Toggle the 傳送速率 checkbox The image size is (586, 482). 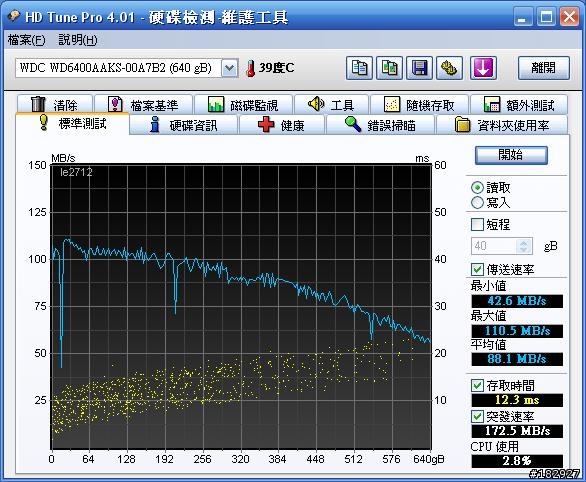tap(477, 269)
